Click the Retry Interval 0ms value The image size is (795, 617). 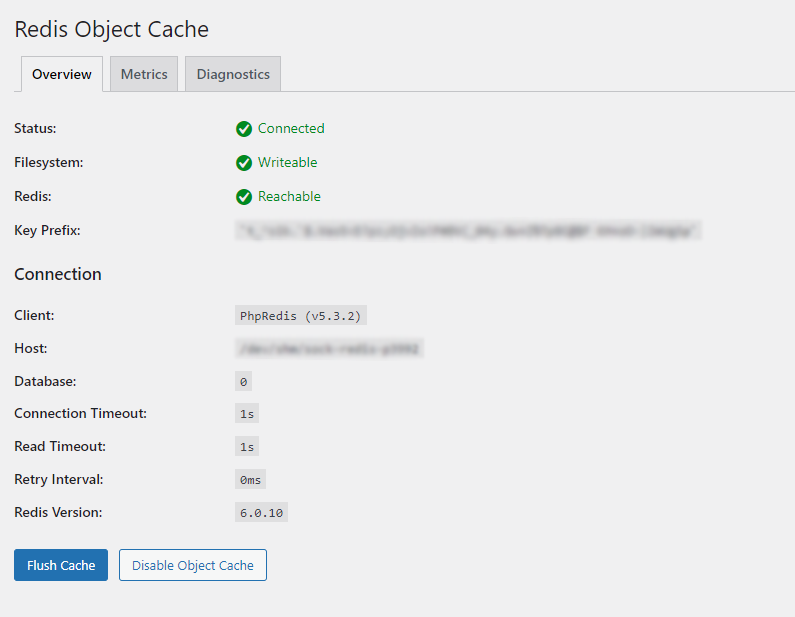click(x=250, y=480)
